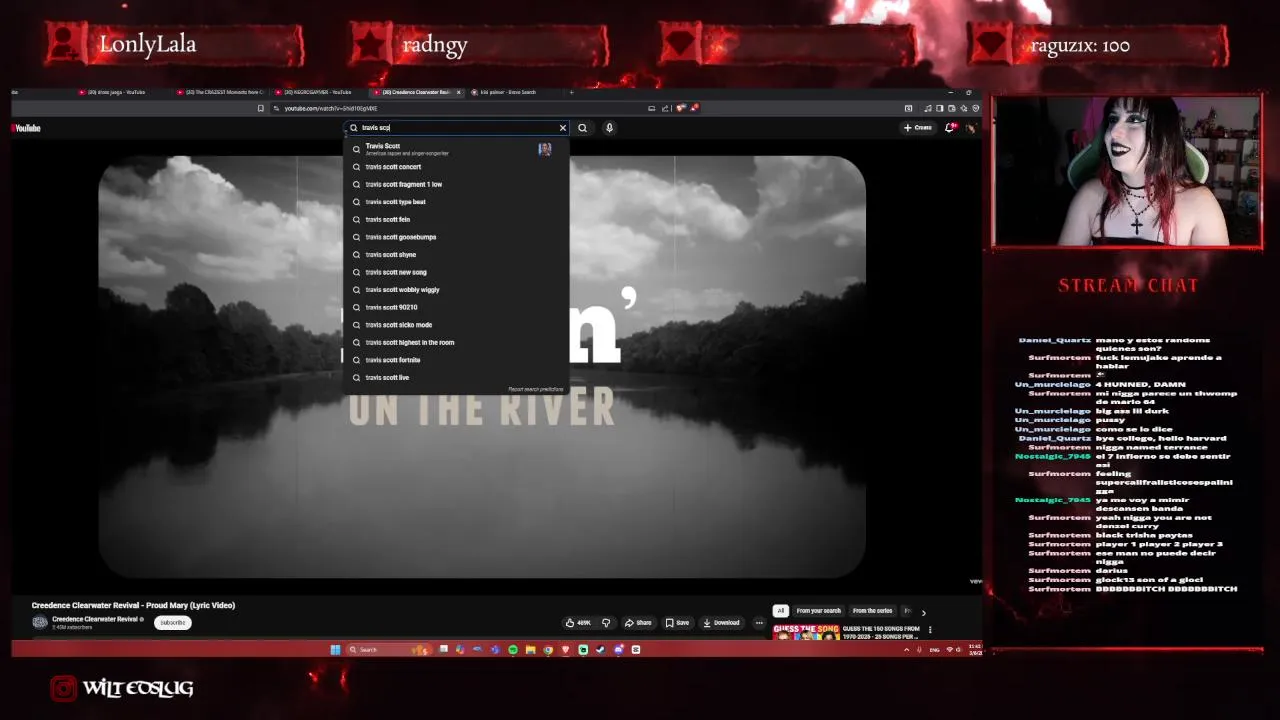Open a new browser tab
Viewport: 1280px width, 720px height.
click(x=571, y=92)
